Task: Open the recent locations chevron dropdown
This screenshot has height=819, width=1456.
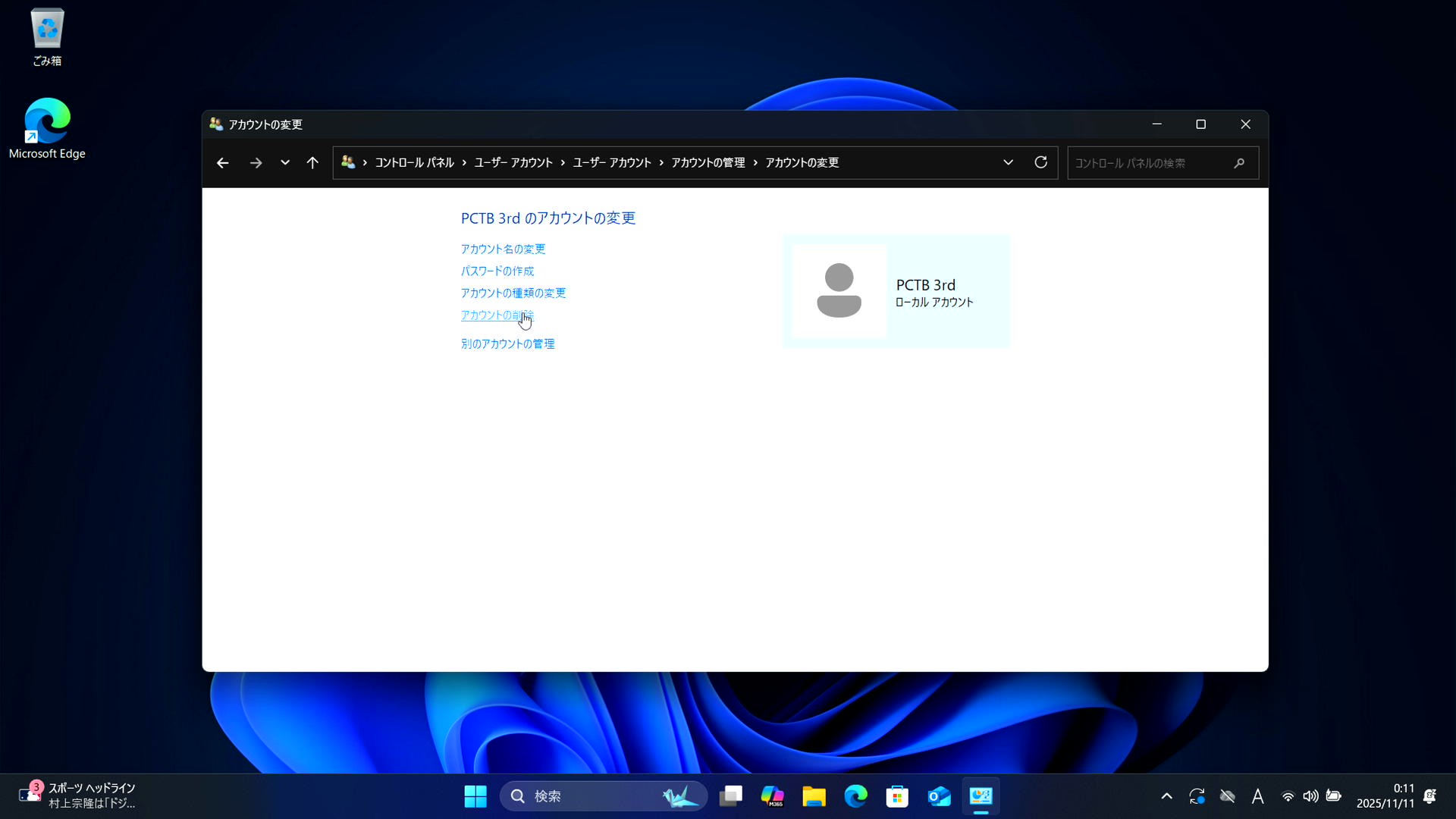Action: [x=285, y=163]
